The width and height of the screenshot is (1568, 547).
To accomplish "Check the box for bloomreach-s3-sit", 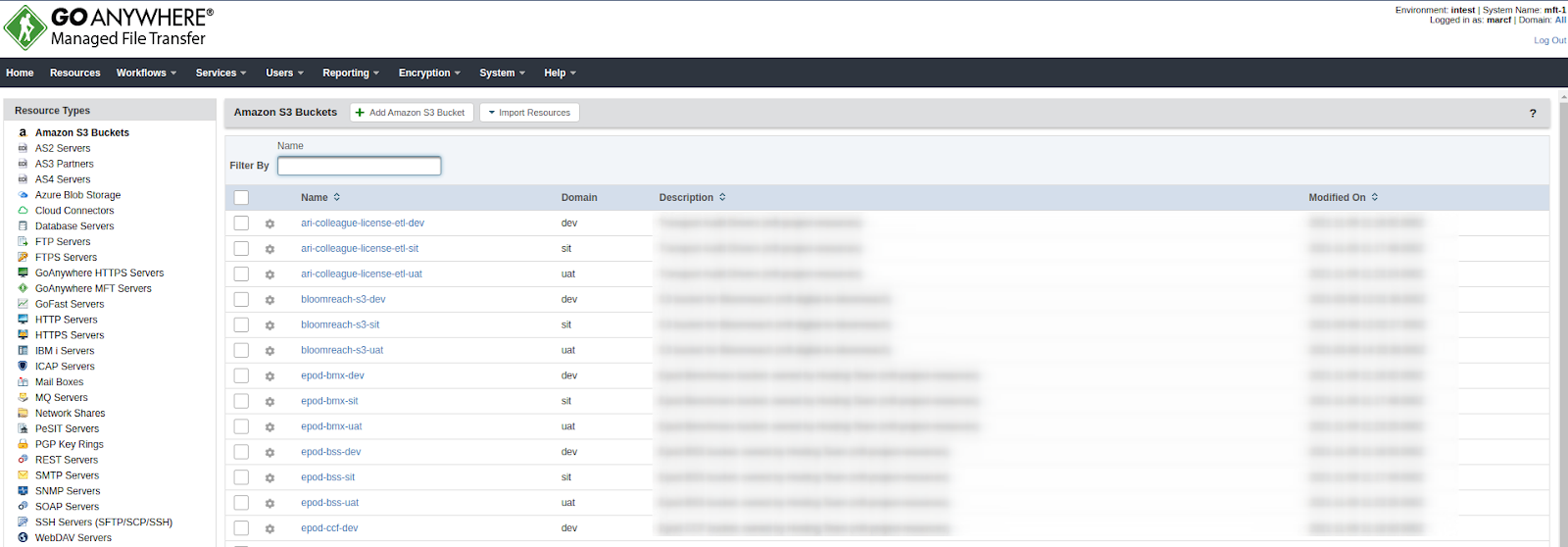I will click(x=241, y=324).
